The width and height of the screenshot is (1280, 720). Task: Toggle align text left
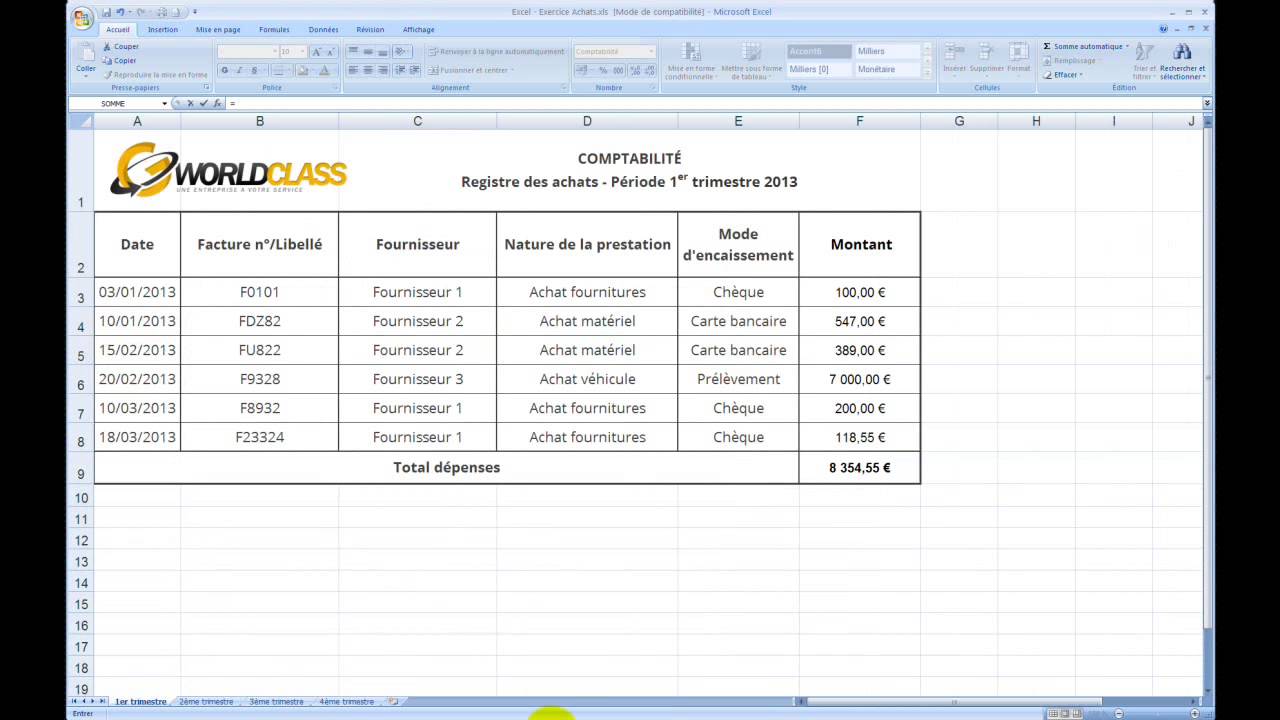tap(352, 70)
